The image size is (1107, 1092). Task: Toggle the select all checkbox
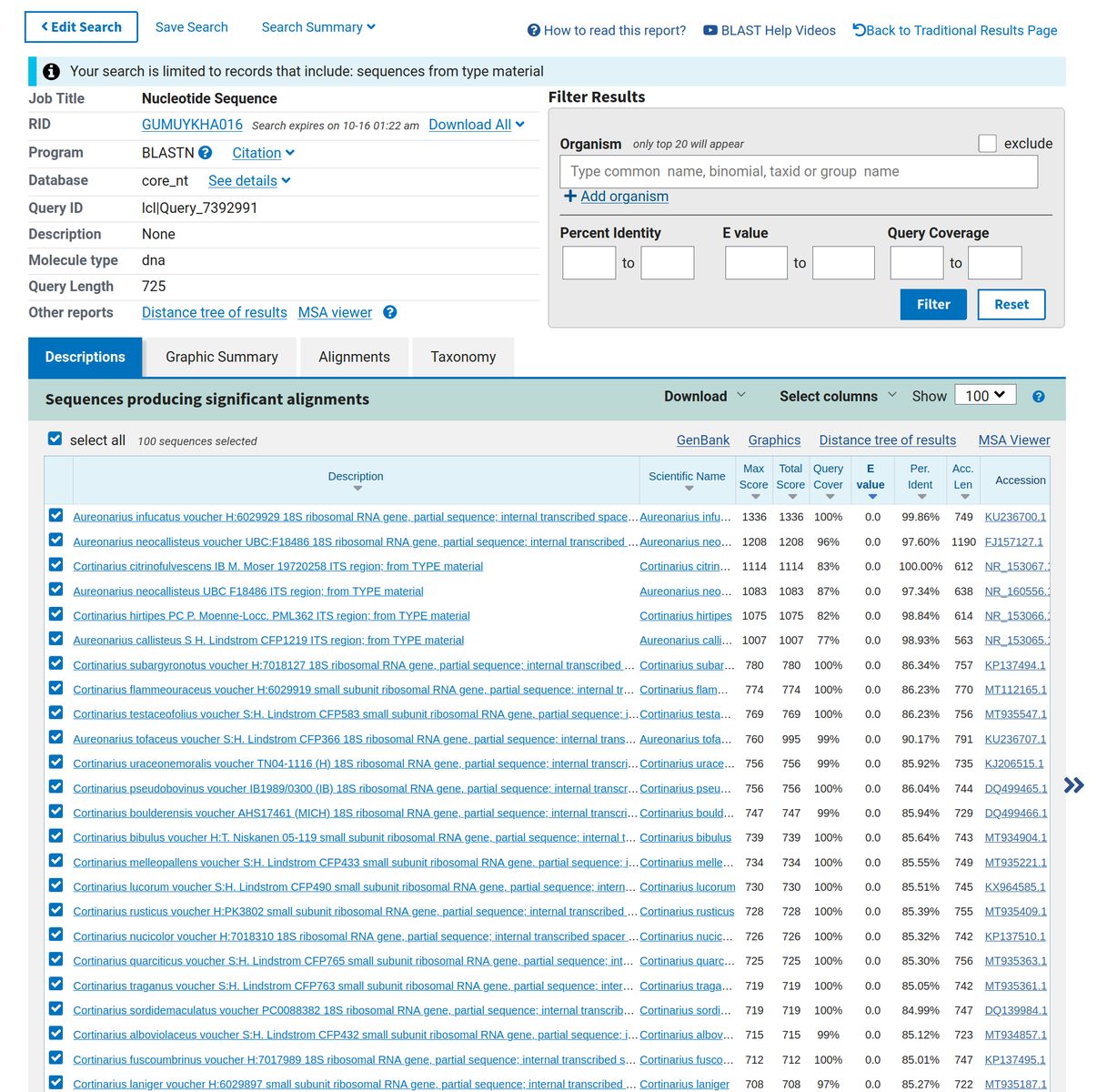(x=55, y=440)
